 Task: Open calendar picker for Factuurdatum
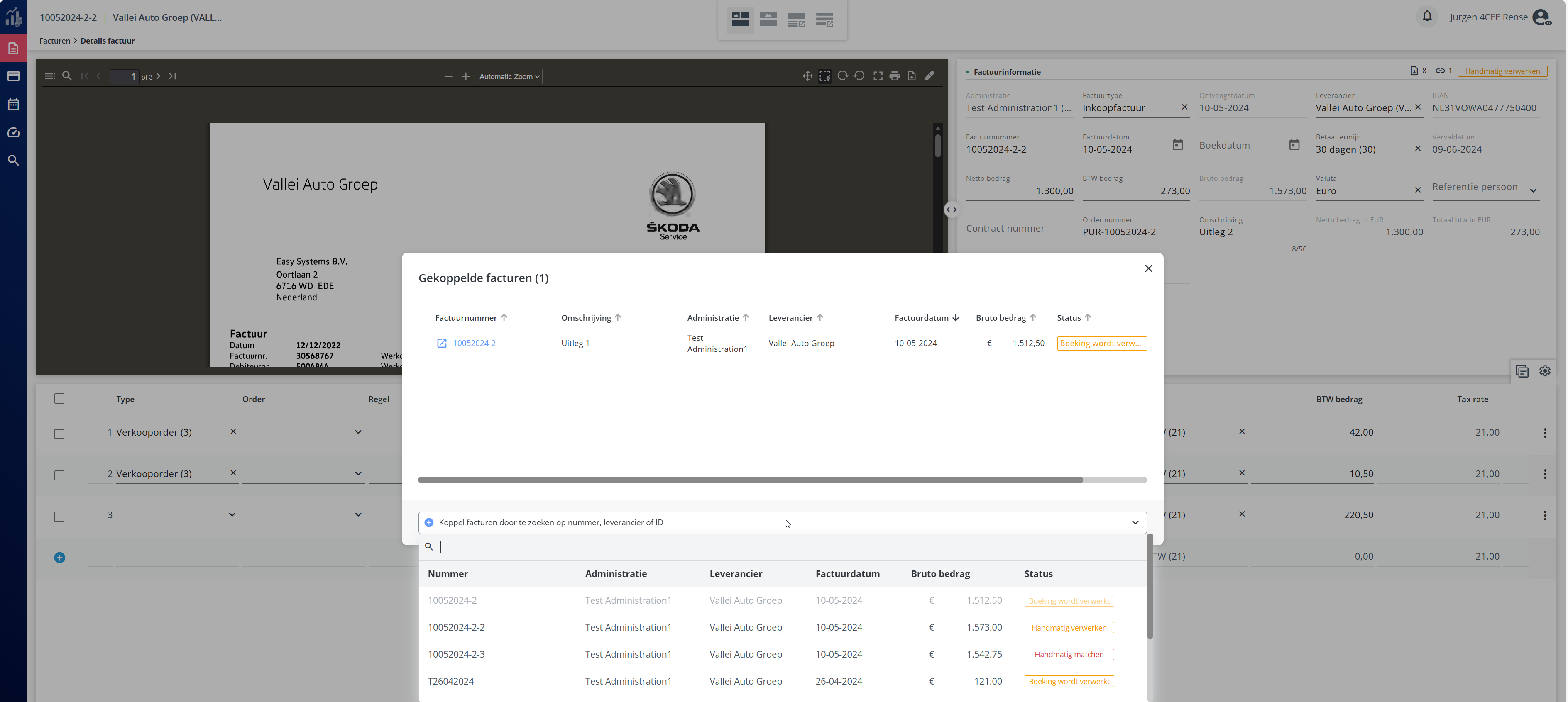(x=1177, y=145)
